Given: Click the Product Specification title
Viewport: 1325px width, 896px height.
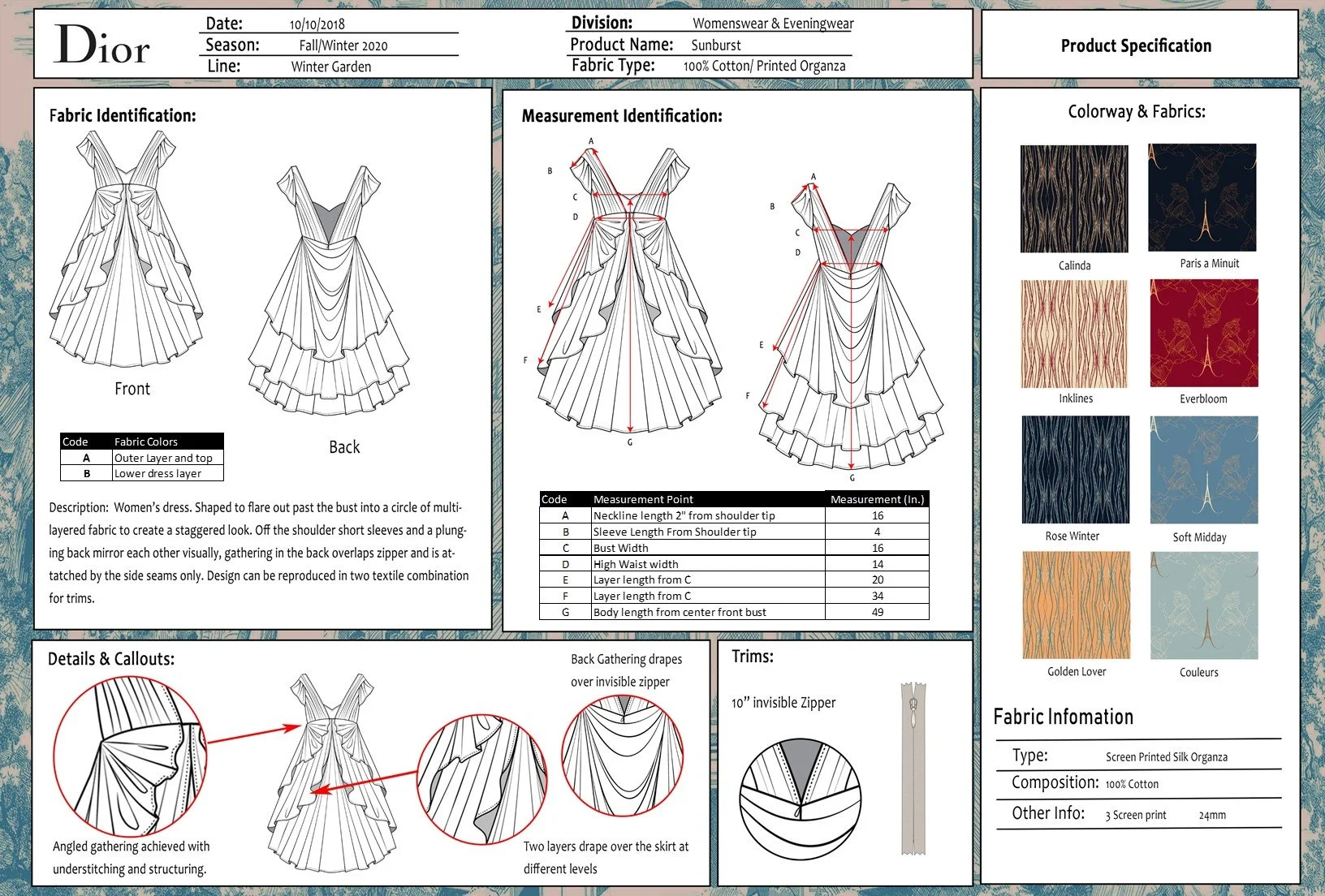Looking at the screenshot, I should click(1136, 46).
